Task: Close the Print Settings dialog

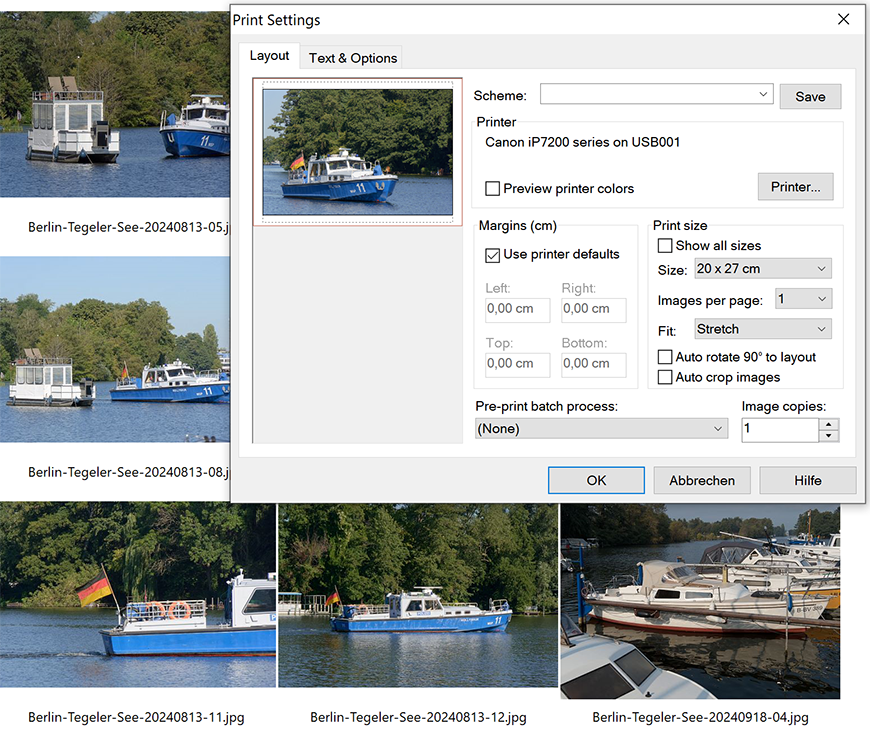Action: click(844, 19)
